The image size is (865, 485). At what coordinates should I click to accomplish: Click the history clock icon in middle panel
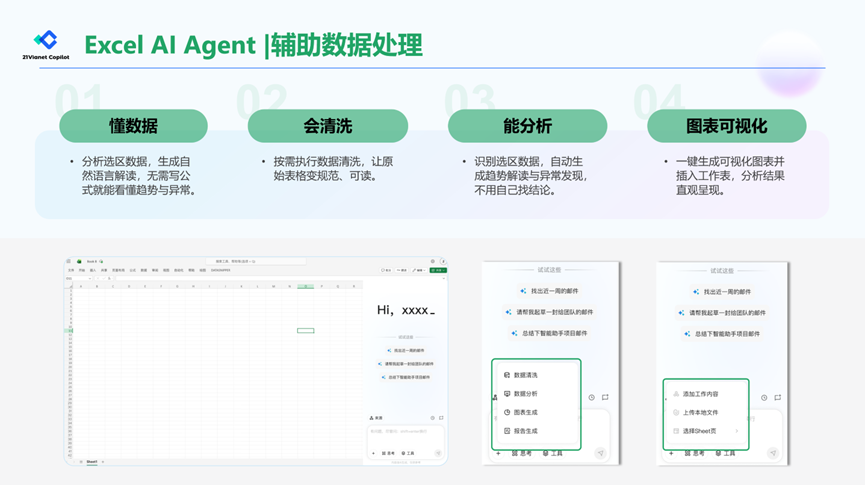[591, 397]
